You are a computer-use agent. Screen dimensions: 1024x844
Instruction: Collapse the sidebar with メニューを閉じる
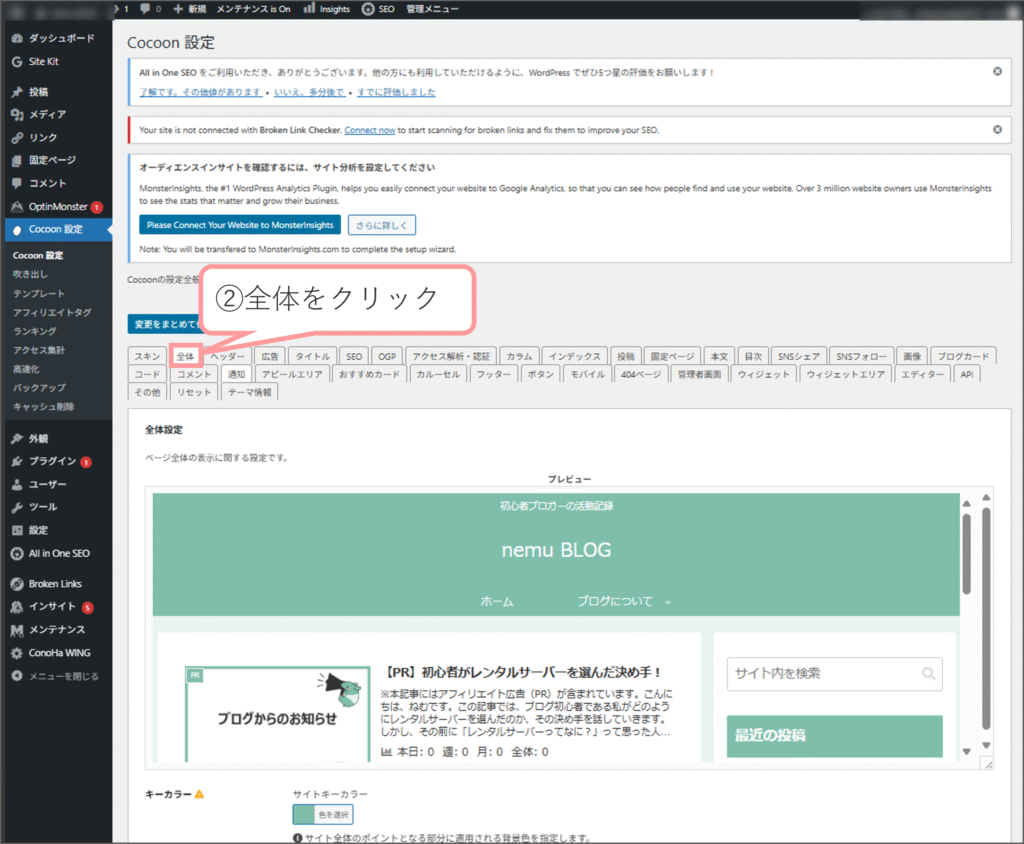pos(17,676)
